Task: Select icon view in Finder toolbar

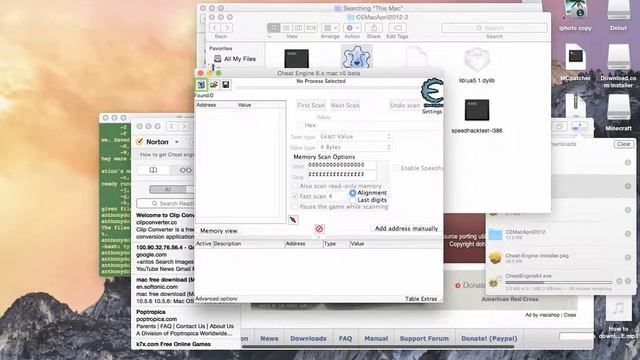Action: coord(273,28)
